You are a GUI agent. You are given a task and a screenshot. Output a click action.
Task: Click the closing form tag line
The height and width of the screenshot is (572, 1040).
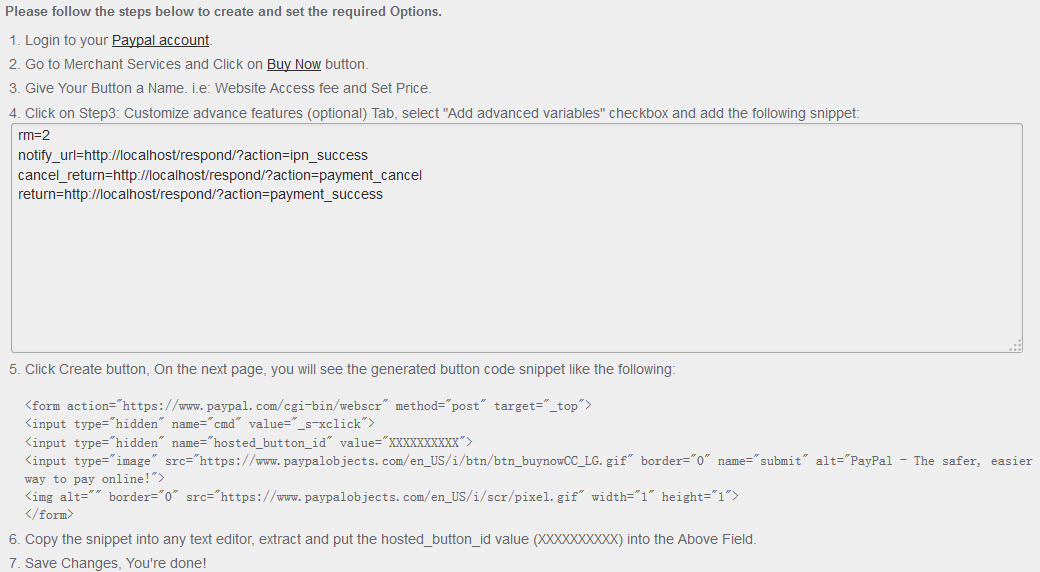49,515
